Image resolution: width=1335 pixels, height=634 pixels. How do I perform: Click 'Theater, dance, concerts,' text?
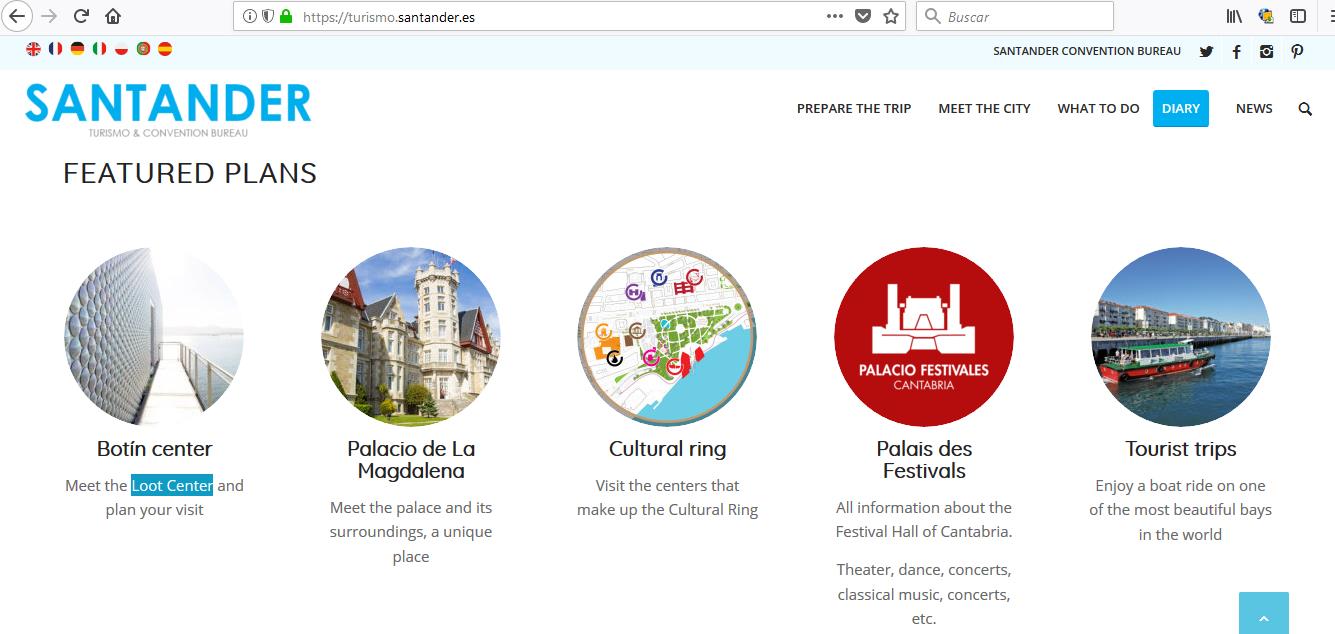tap(924, 570)
